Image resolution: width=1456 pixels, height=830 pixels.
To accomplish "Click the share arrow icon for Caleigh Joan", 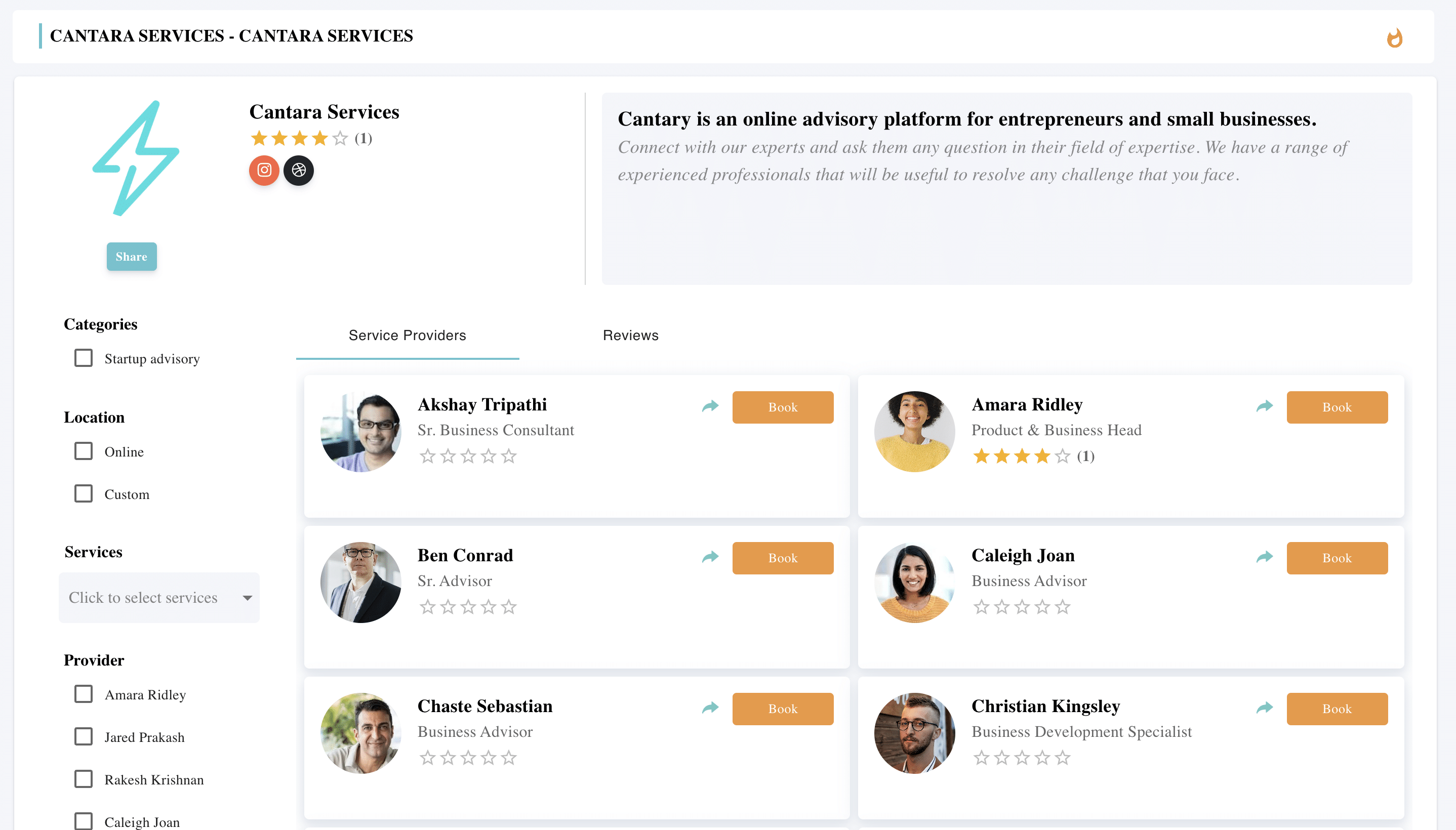I will tap(1263, 556).
